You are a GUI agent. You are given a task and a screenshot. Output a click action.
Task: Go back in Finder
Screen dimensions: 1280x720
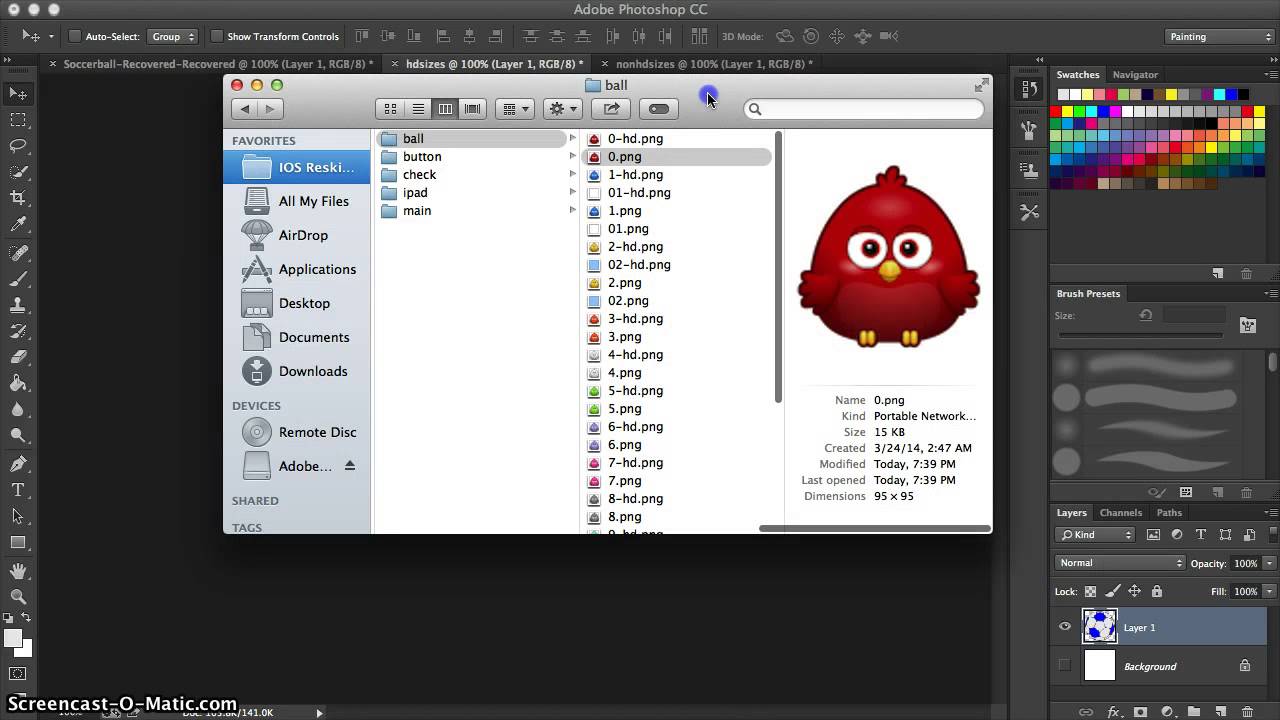tap(245, 109)
